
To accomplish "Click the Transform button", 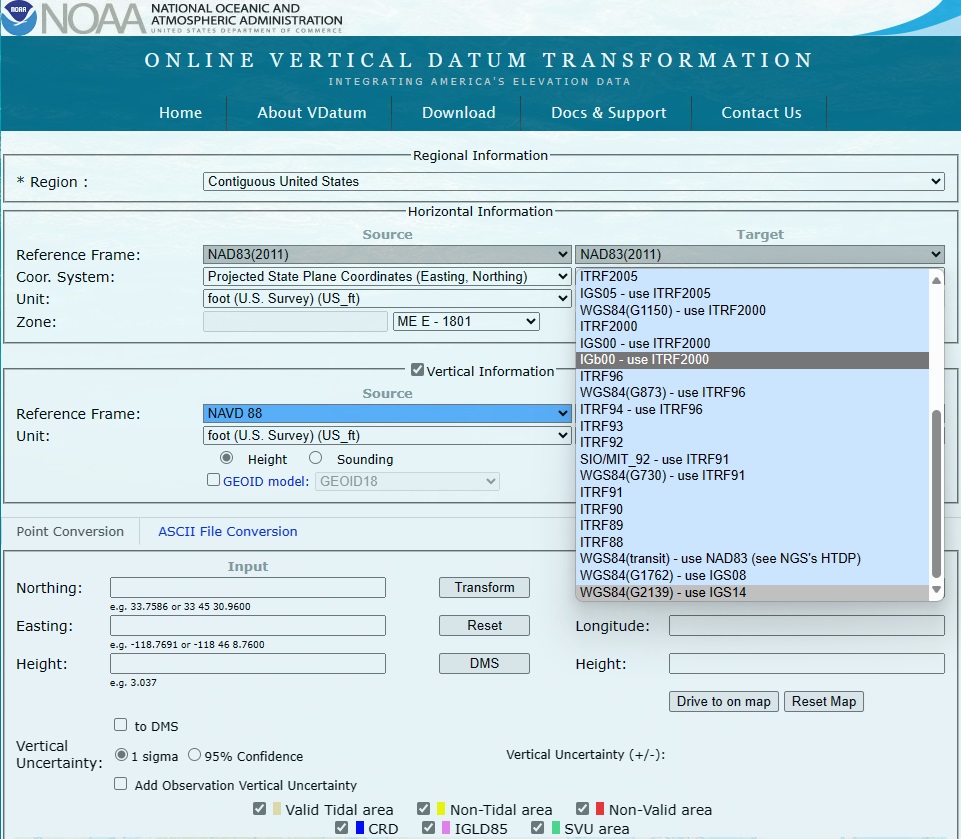I will (x=484, y=587).
